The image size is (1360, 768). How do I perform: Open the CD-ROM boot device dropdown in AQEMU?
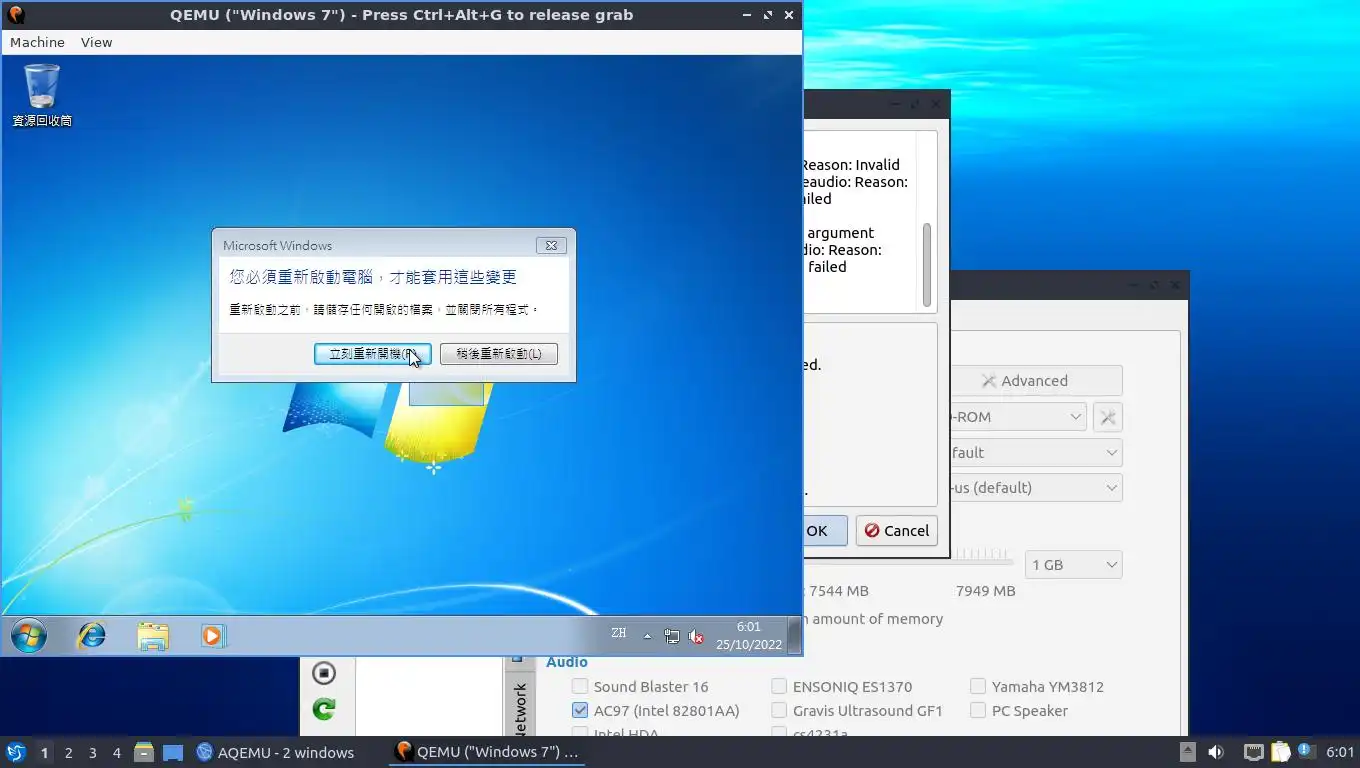coord(1018,416)
